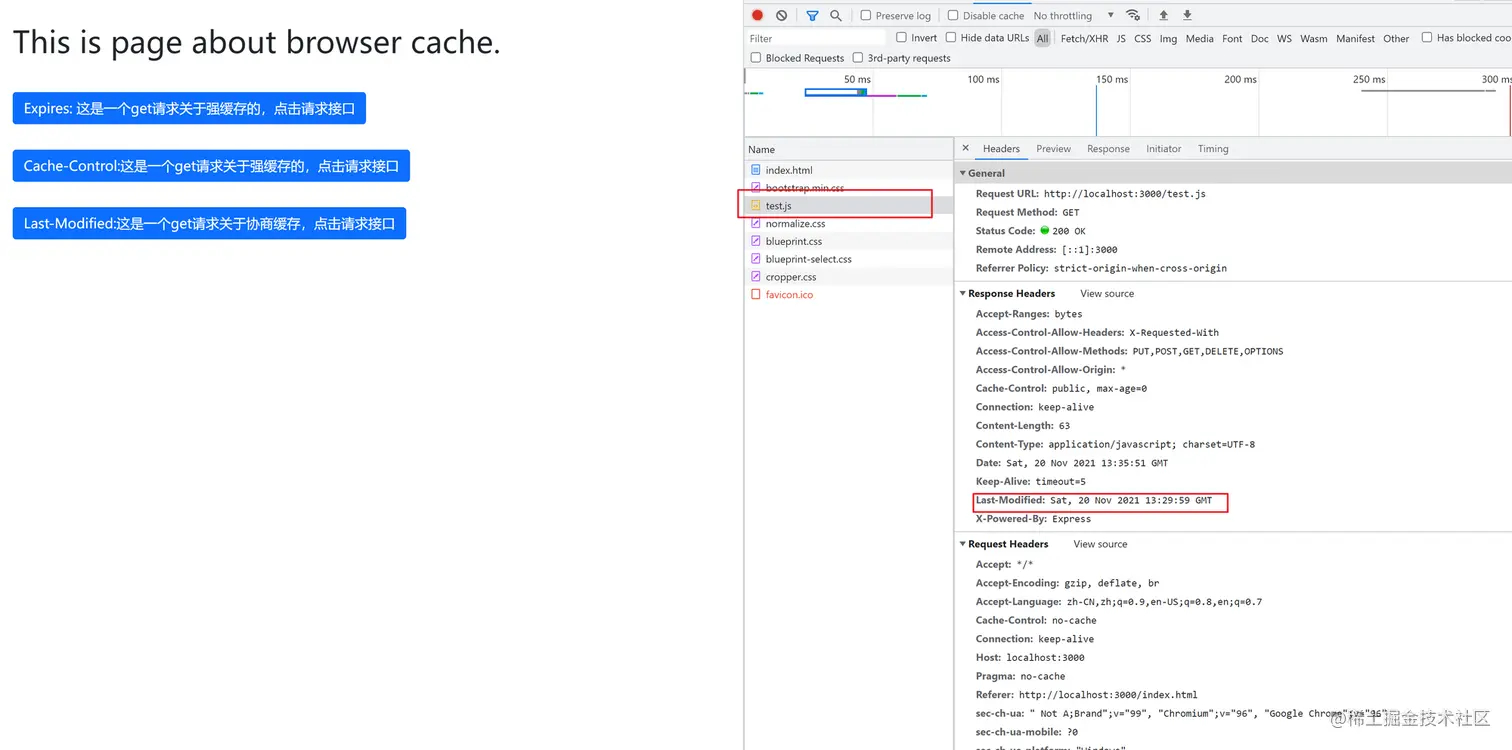Collapse the Request Headers section
This screenshot has width=1512, height=750.
(963, 544)
